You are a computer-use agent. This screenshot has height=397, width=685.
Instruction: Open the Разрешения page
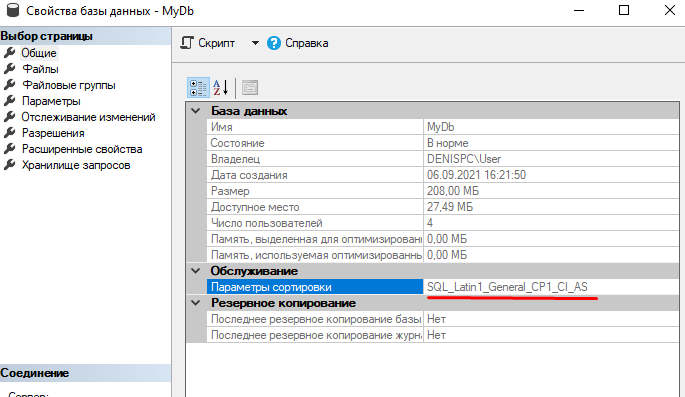[x=53, y=133]
